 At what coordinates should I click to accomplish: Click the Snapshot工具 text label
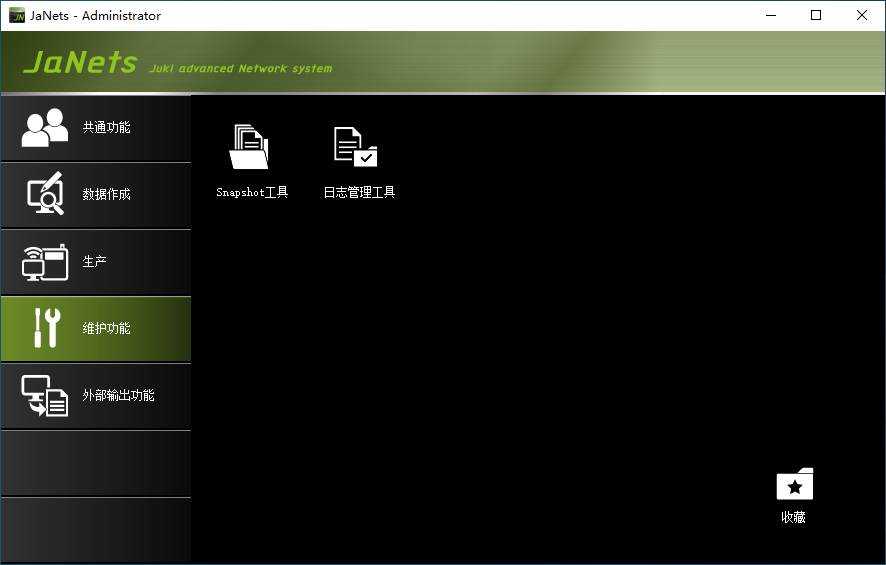click(x=252, y=193)
